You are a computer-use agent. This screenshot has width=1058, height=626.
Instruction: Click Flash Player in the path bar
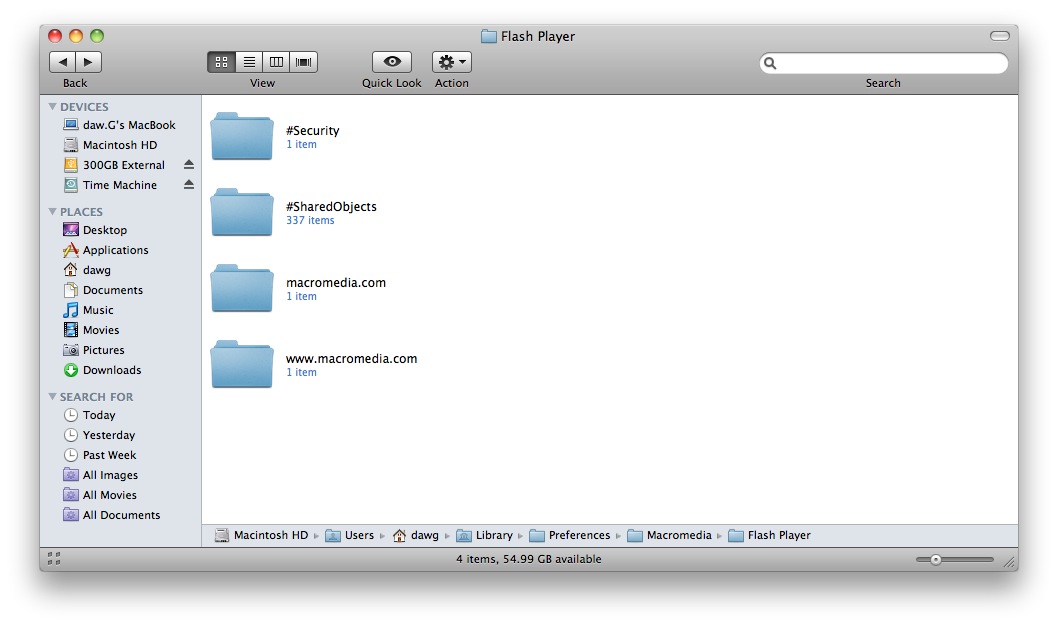click(770, 535)
